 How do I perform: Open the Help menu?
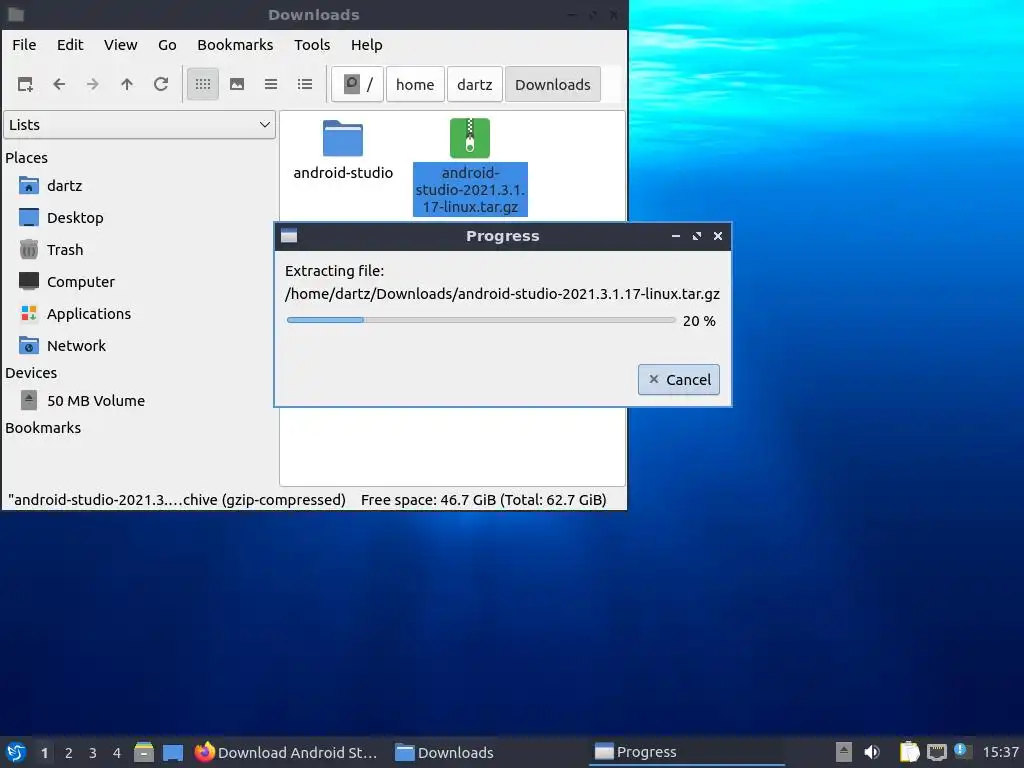(x=366, y=45)
